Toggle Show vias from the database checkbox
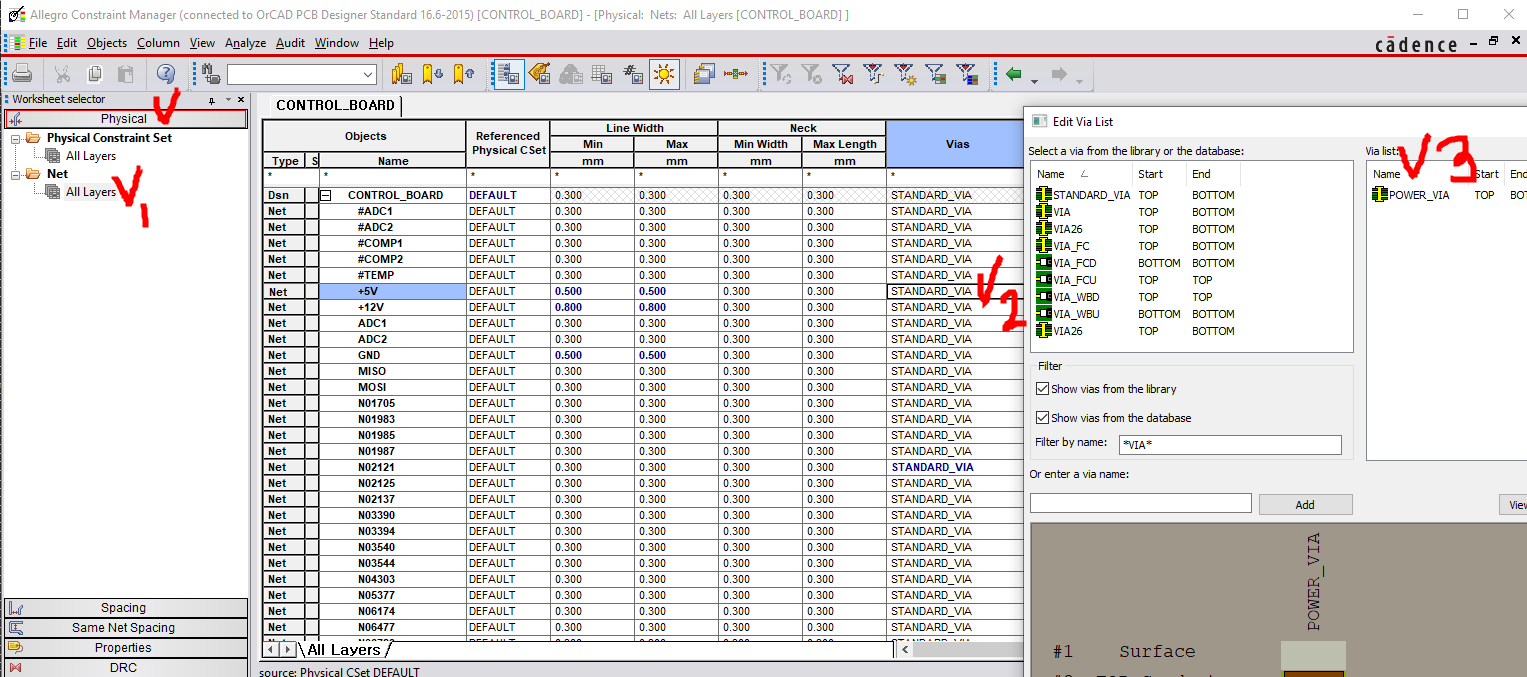Screen dimensions: 1527x677 [1043, 418]
